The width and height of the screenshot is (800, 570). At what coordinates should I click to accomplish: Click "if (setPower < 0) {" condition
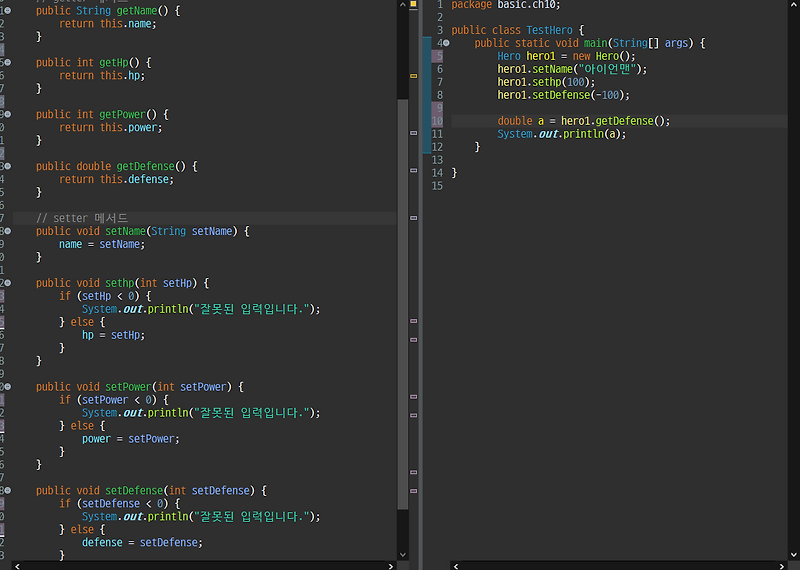coord(114,400)
